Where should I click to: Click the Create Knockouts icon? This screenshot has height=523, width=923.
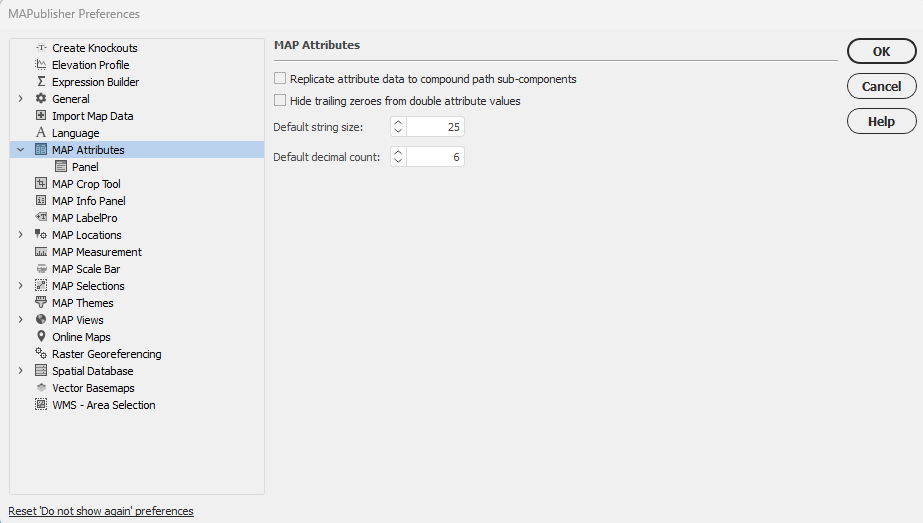coord(41,48)
